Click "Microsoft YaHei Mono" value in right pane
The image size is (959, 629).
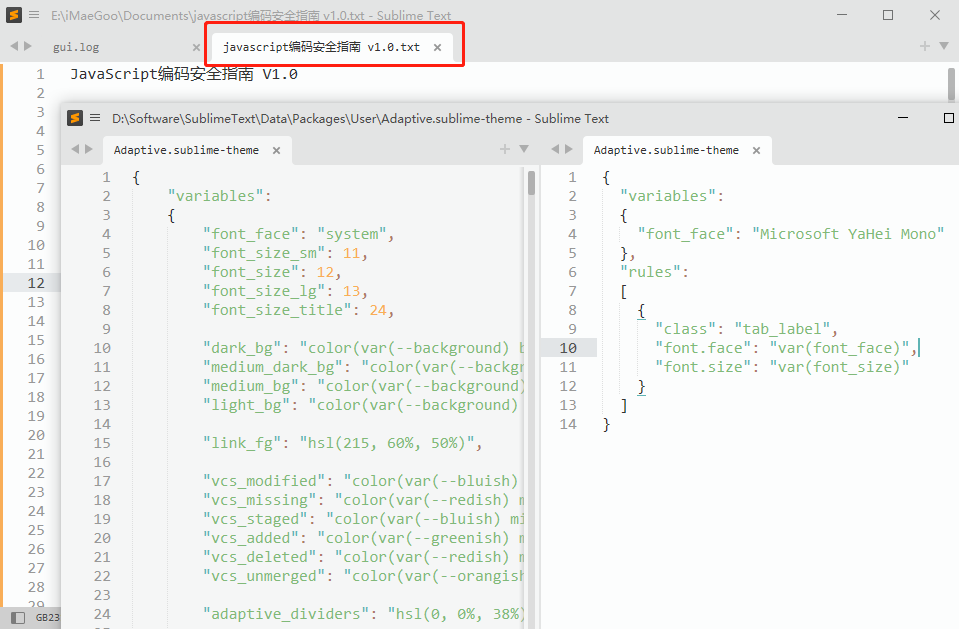pos(848,234)
